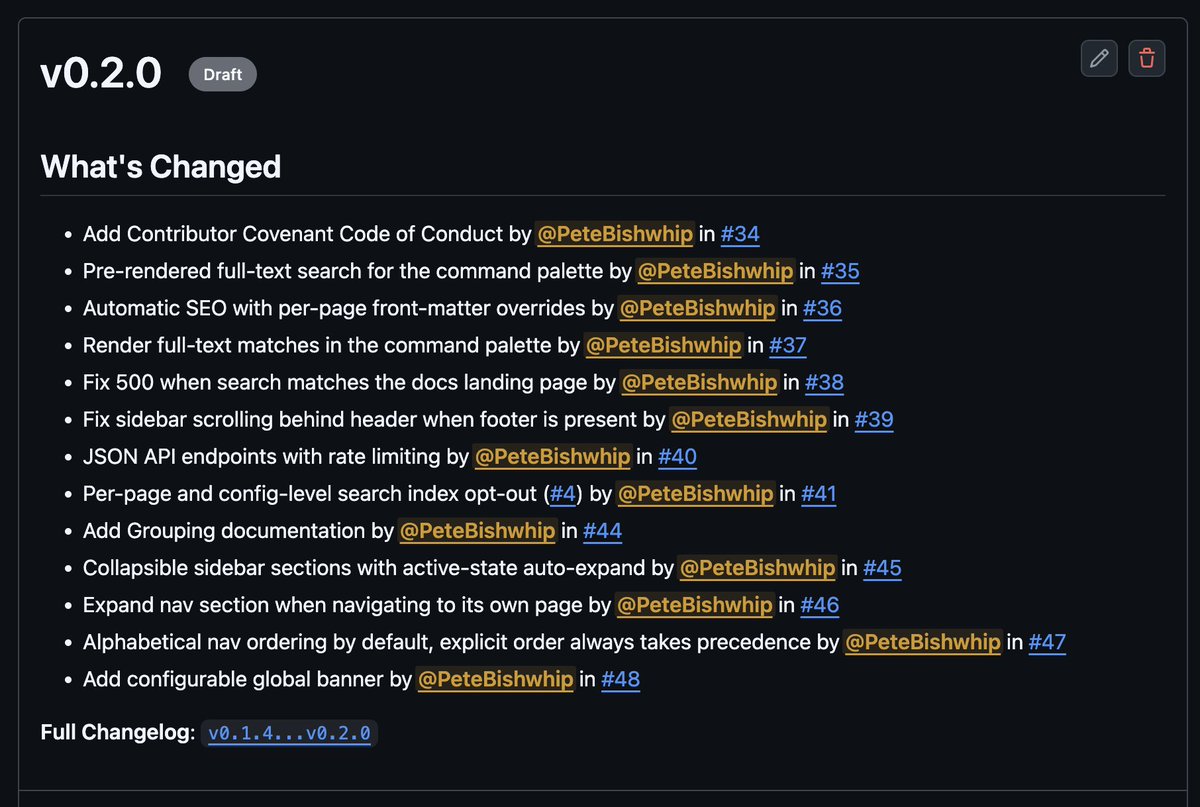This screenshot has height=807, width=1200.
Task: Open pull request #35 link
Action: click(840, 271)
